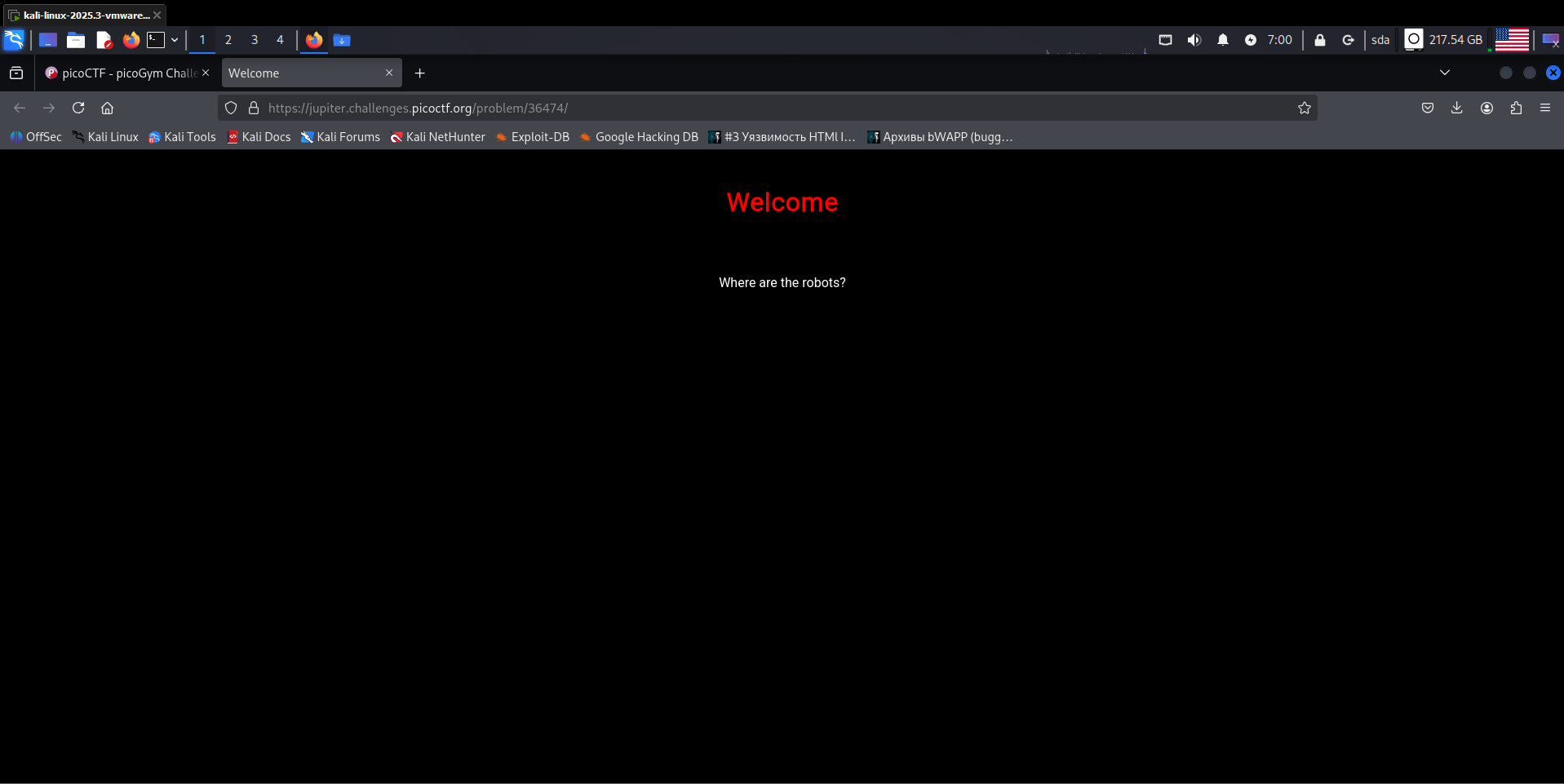Screen dimensions: 1564x784
Task: Save page to Pocket icon
Action: tap(1427, 108)
